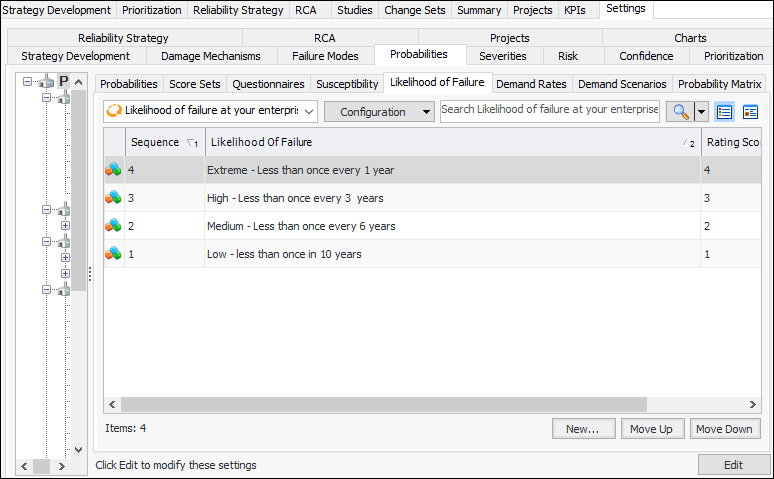Switch to list view icon
This screenshot has width=774, height=479.
[x=724, y=112]
